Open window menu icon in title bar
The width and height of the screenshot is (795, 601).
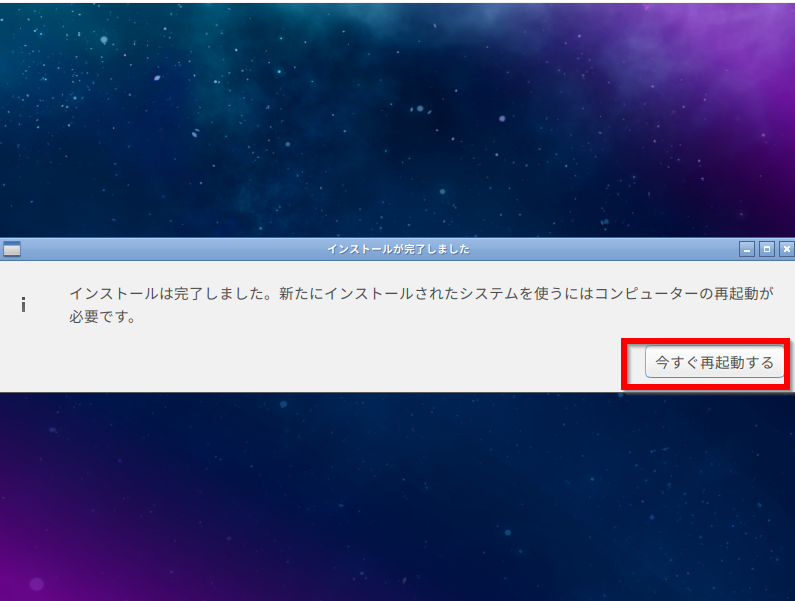tap(12, 249)
